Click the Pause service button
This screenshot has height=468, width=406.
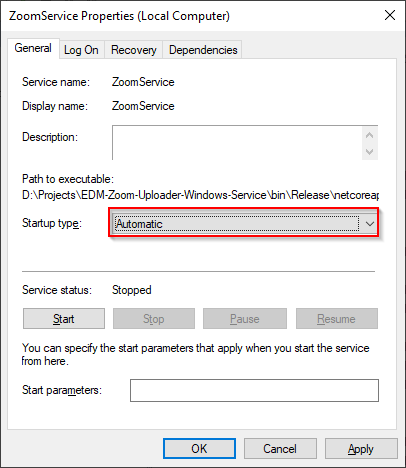pos(245,319)
